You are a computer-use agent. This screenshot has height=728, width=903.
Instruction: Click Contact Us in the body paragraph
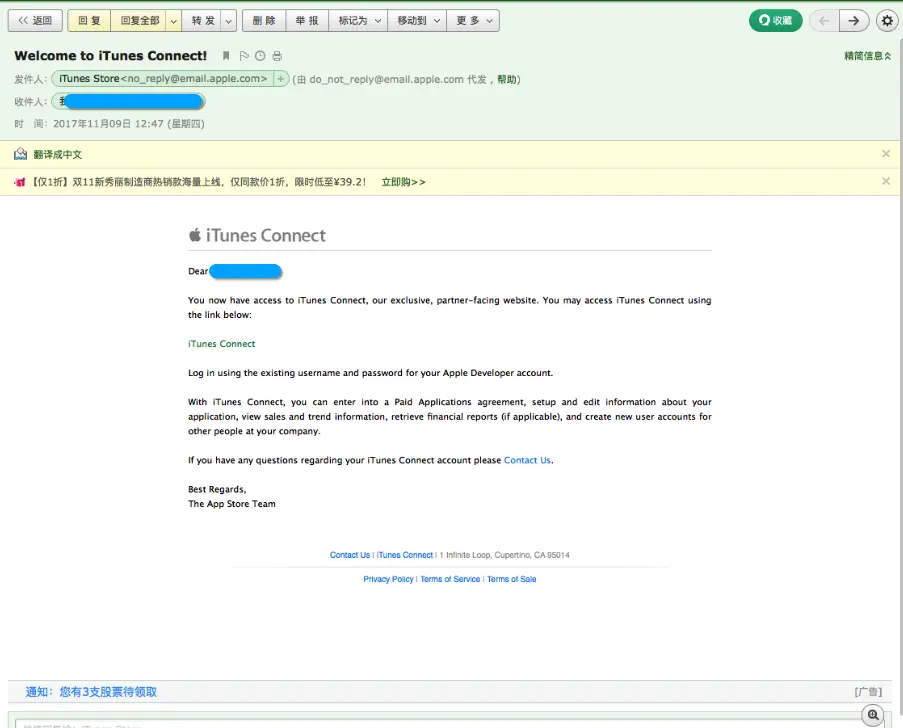point(527,460)
